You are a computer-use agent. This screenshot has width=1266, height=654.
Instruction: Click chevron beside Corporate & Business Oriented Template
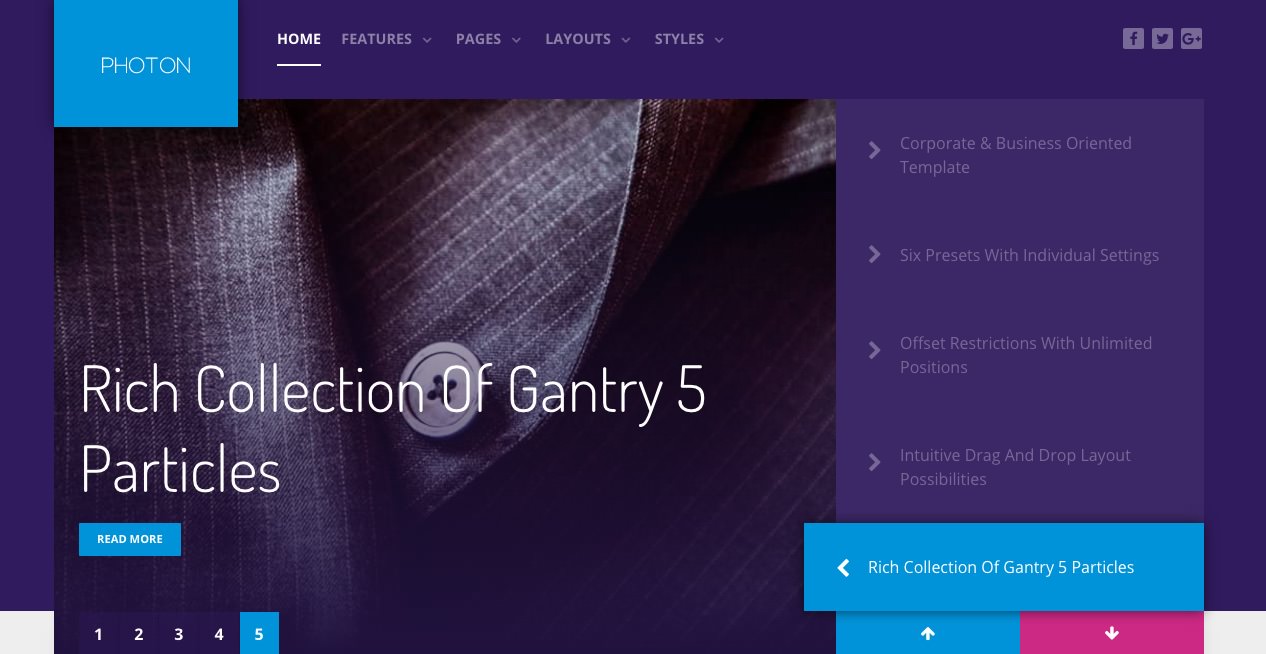click(x=874, y=150)
